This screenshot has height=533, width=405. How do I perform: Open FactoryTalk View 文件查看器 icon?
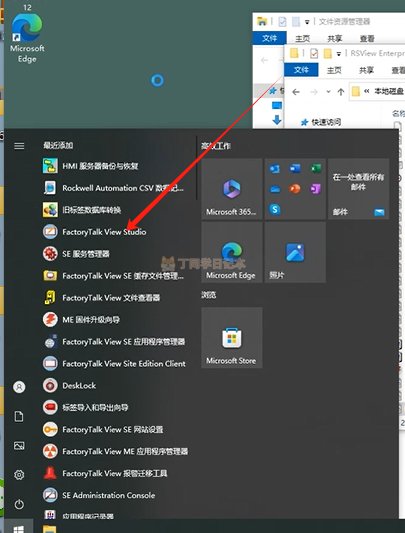pos(50,298)
